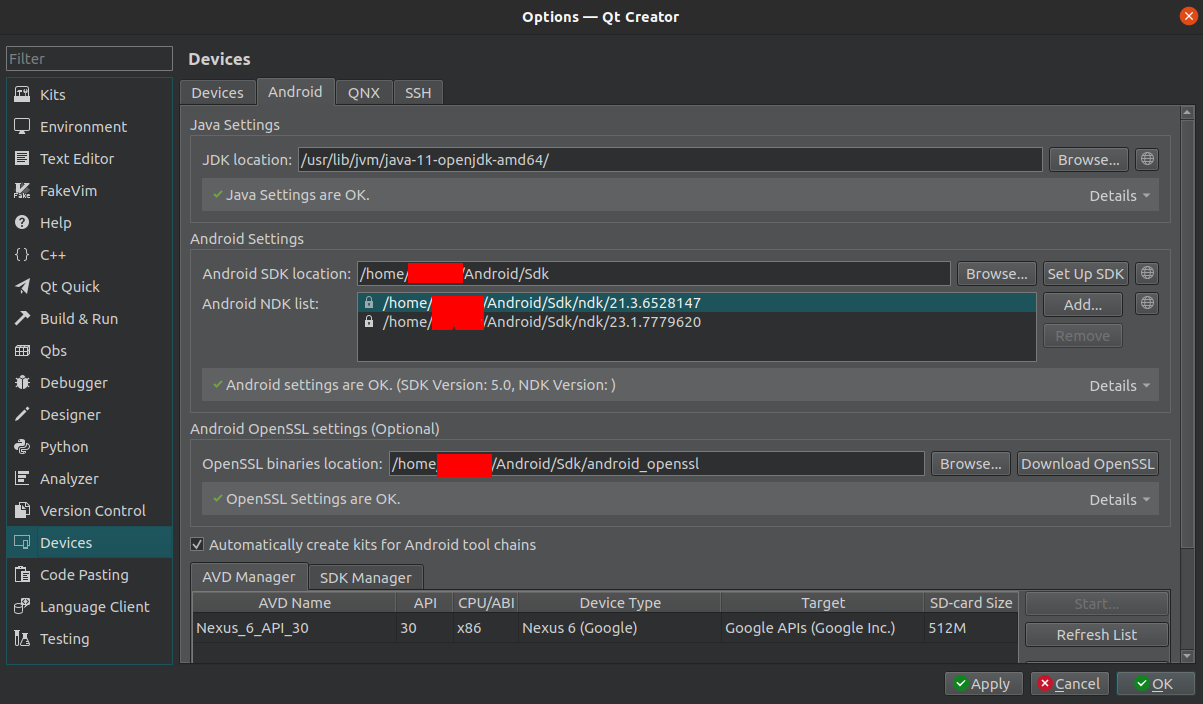
Task: Click the Device Type column header
Action: coord(619,603)
